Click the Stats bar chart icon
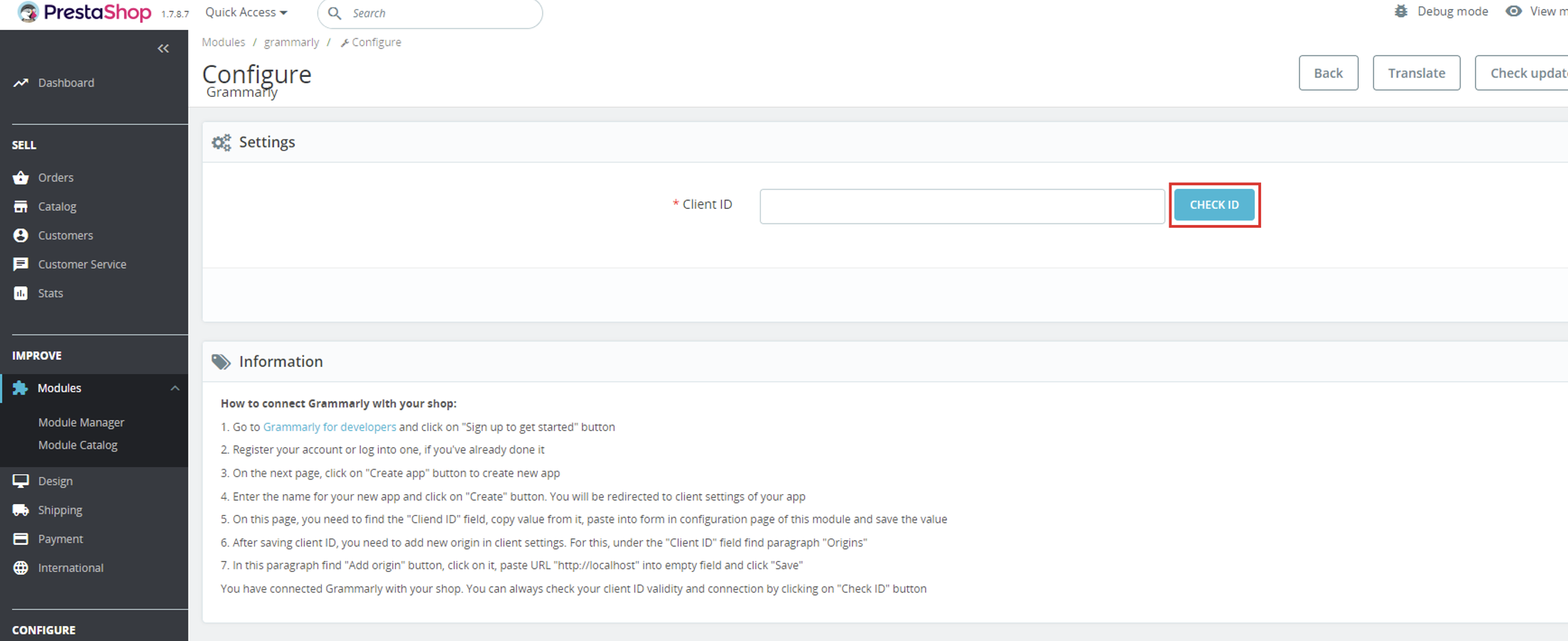 [21, 293]
